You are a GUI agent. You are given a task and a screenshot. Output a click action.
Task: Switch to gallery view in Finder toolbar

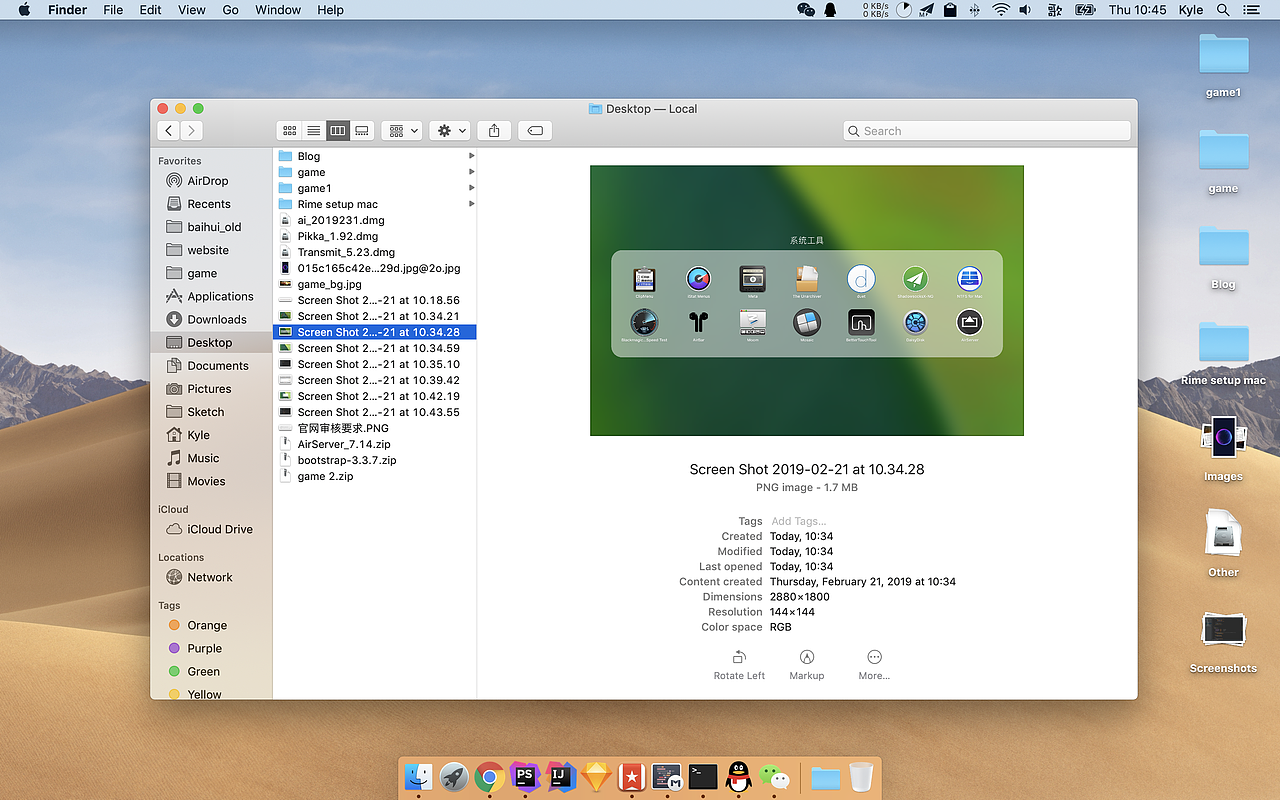coord(362,131)
